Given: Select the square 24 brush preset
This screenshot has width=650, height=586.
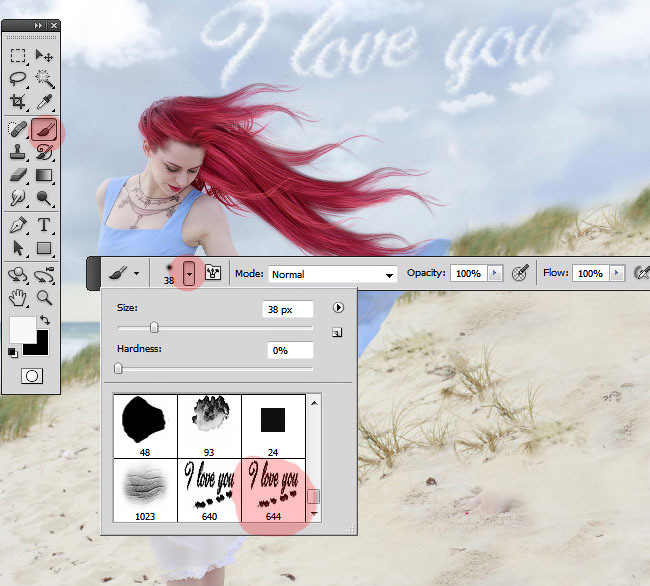Looking at the screenshot, I should [x=273, y=426].
